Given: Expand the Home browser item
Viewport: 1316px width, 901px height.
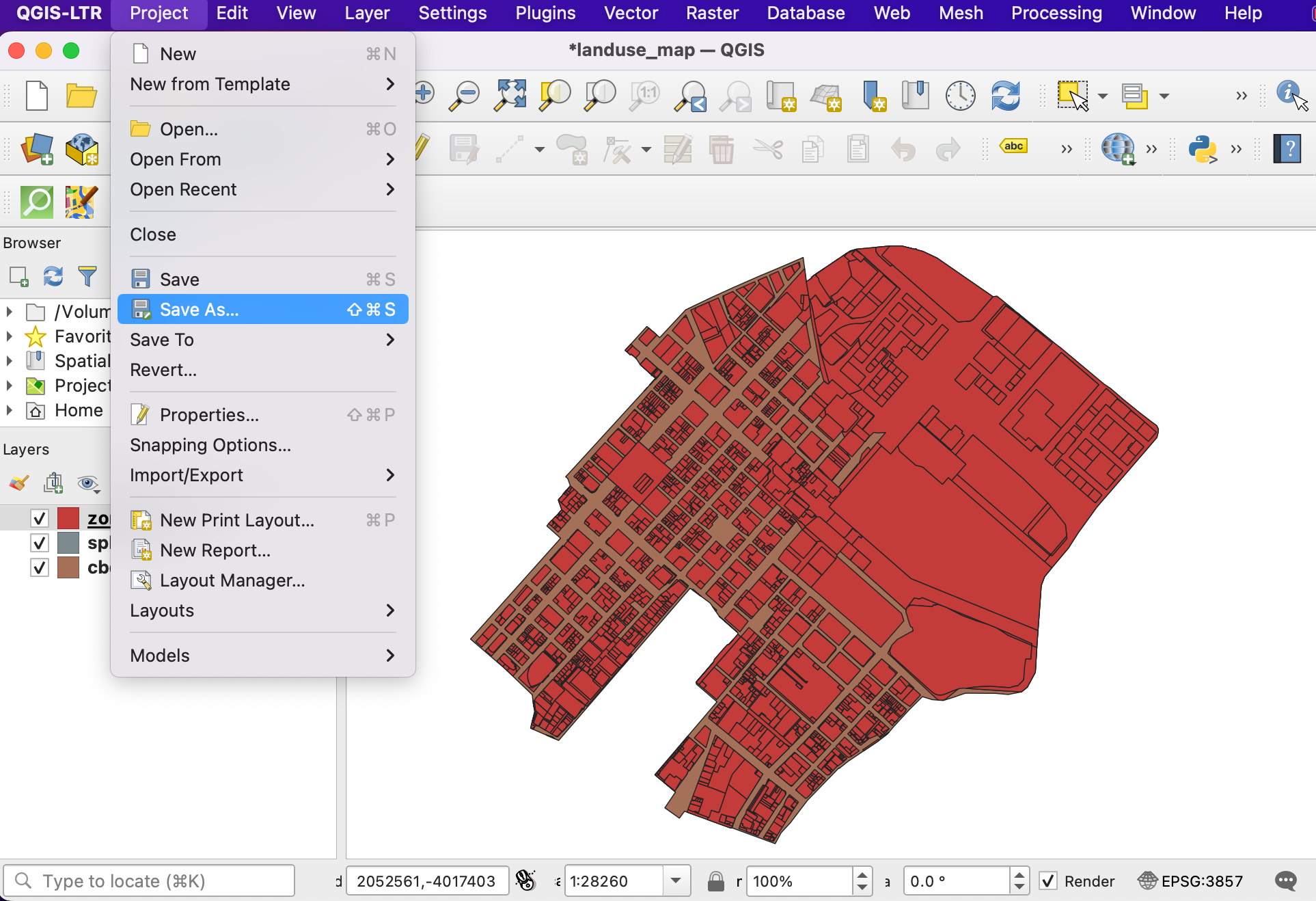Looking at the screenshot, I should 10,410.
